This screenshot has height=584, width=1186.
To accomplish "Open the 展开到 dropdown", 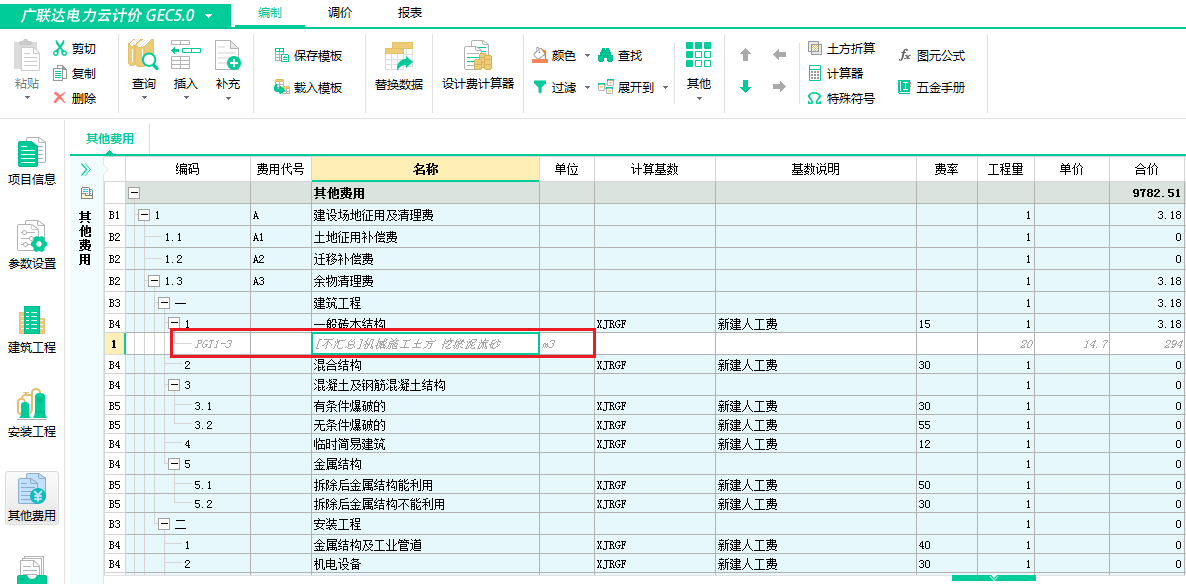I will [666, 88].
